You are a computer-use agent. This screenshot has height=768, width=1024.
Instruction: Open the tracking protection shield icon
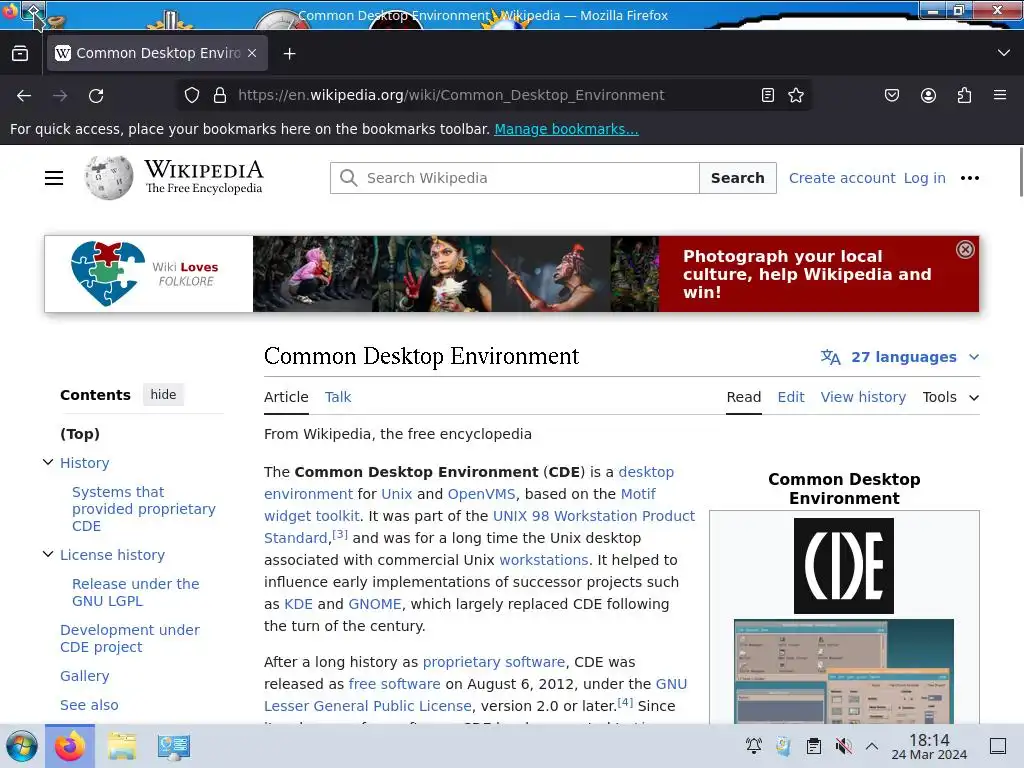tap(191, 95)
